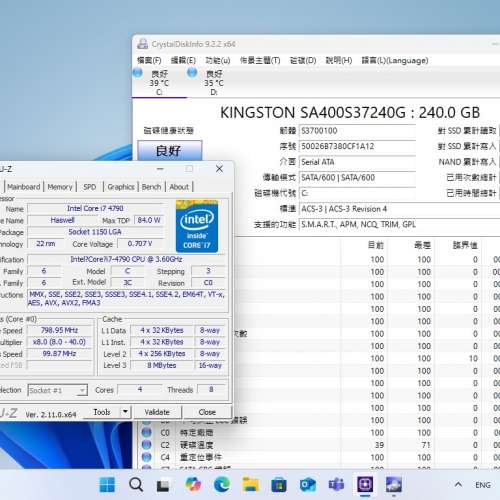Click the CrystalDiskInfo title bar icon
Screen dimensions: 500x500
coord(143,44)
